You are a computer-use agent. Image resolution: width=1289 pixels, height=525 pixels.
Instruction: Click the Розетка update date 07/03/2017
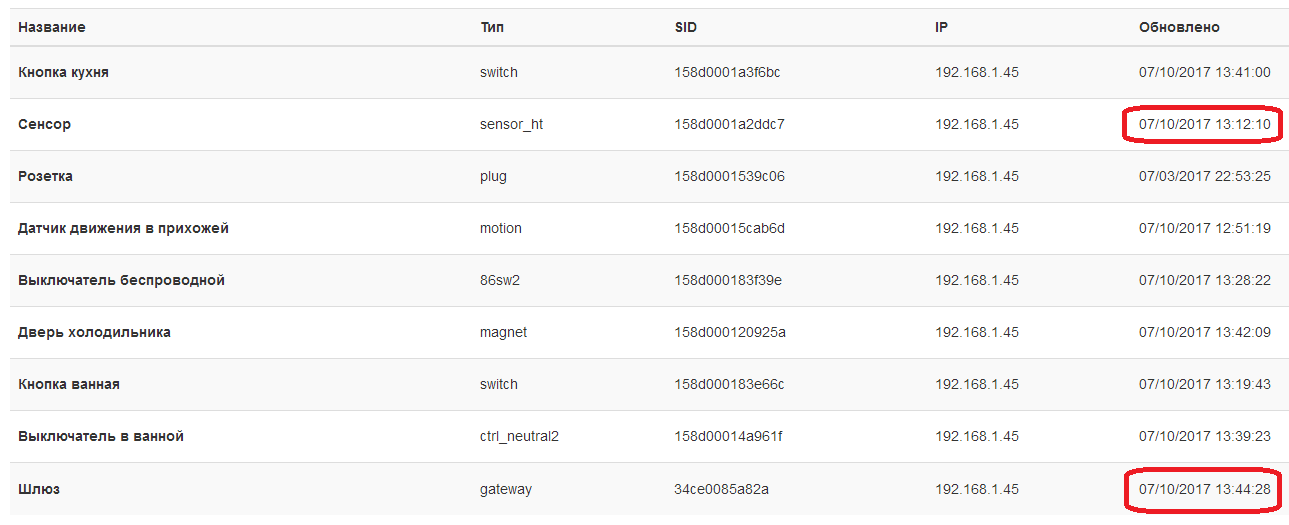click(x=1171, y=176)
